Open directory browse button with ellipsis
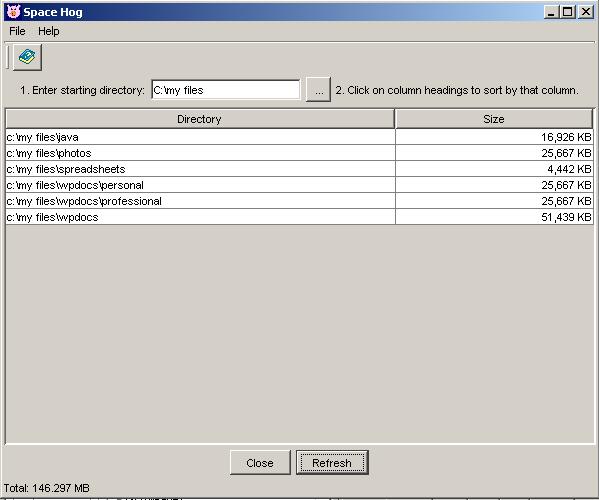The width and height of the screenshot is (599, 500). click(318, 90)
